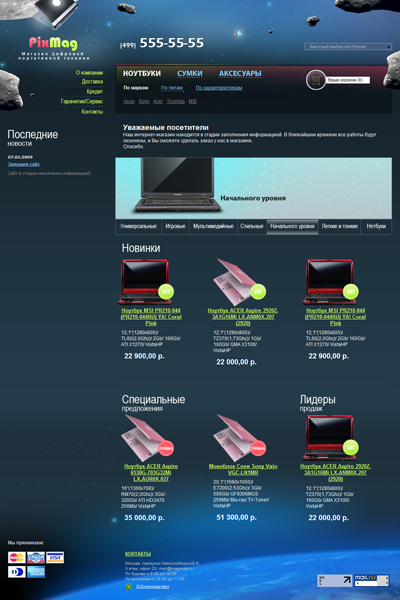Open the Доставка sidebar link
This screenshot has height=600, width=400.
(92, 82)
